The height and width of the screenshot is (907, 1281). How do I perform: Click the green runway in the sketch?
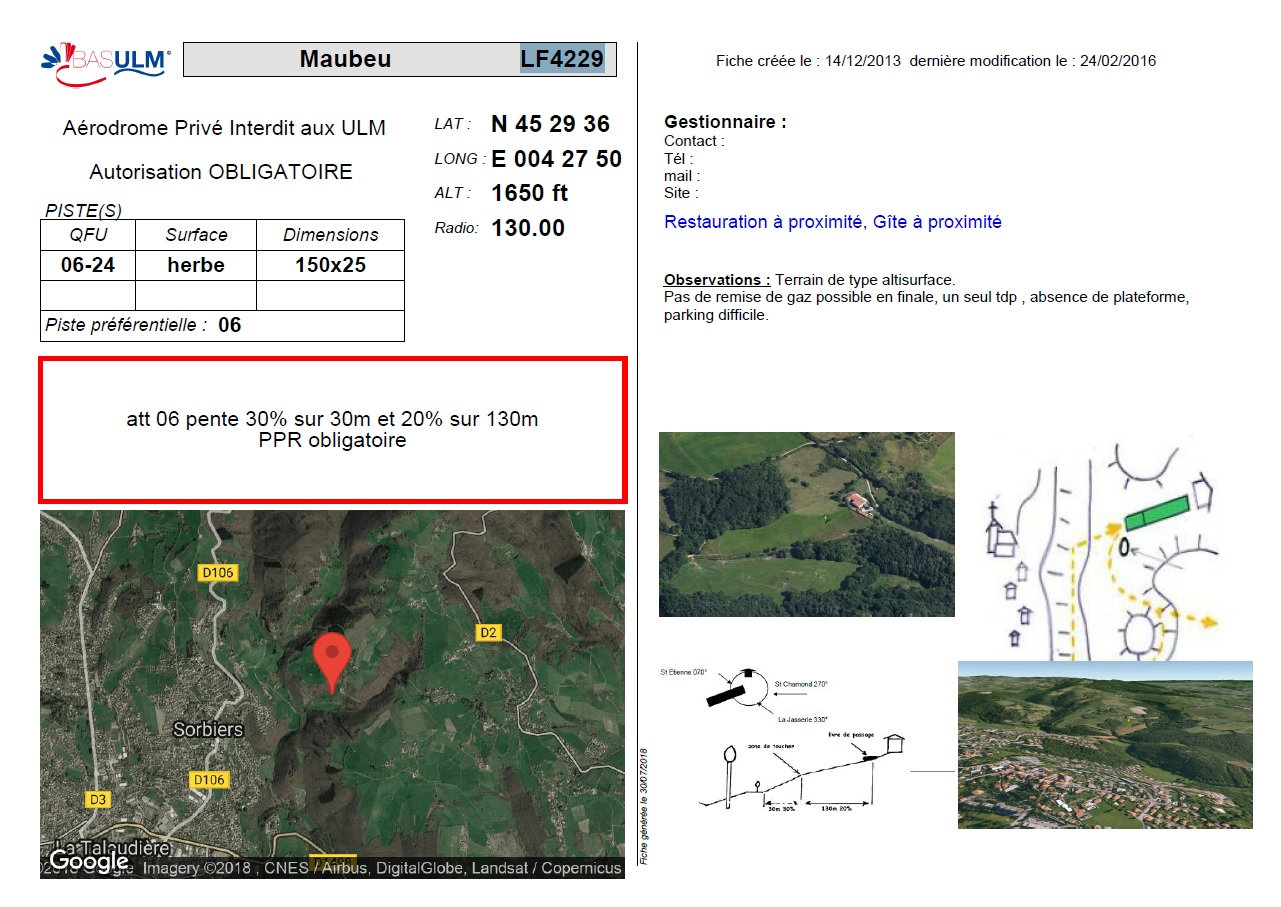coord(1156,512)
